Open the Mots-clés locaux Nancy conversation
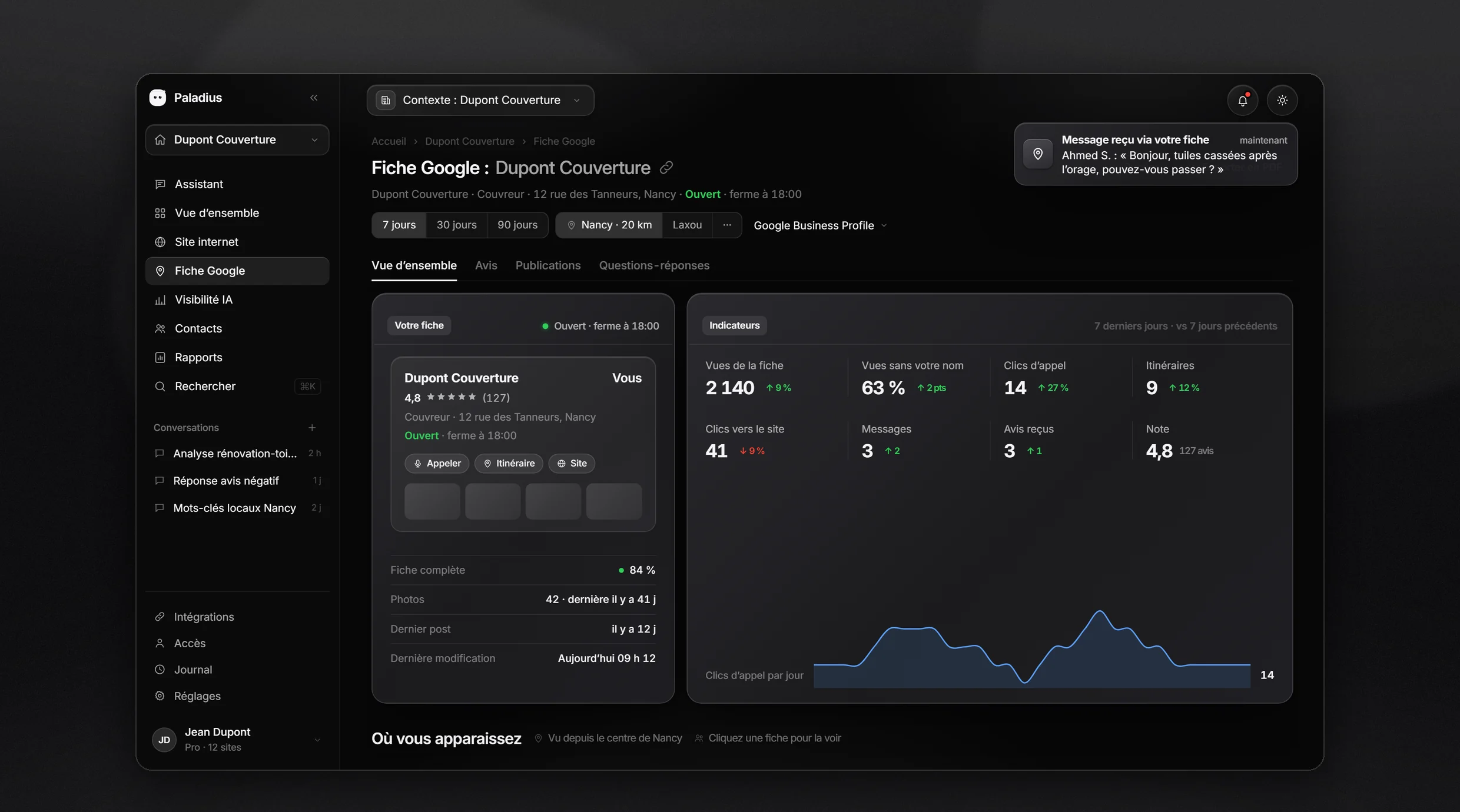1460x812 pixels. 237,508
